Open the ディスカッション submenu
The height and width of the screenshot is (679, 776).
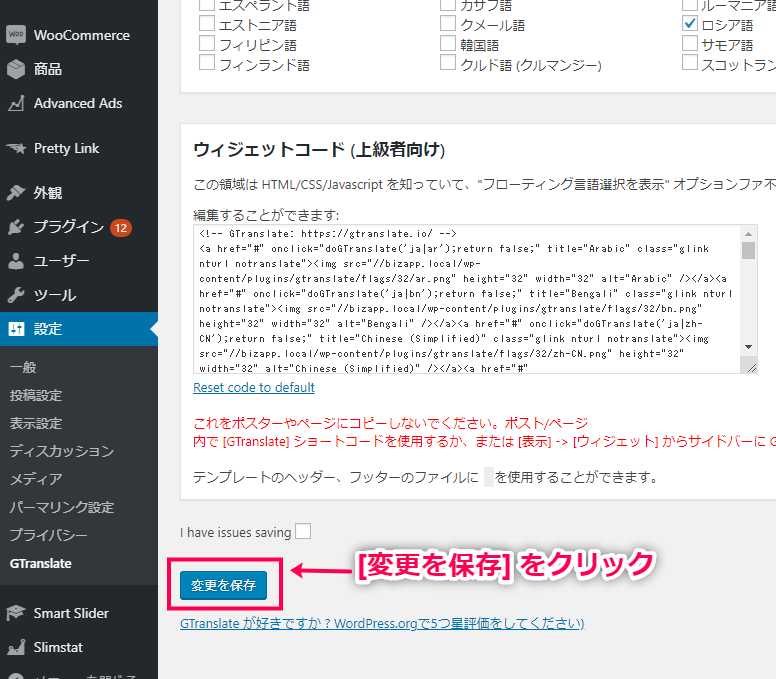pyautogui.click(x=62, y=451)
